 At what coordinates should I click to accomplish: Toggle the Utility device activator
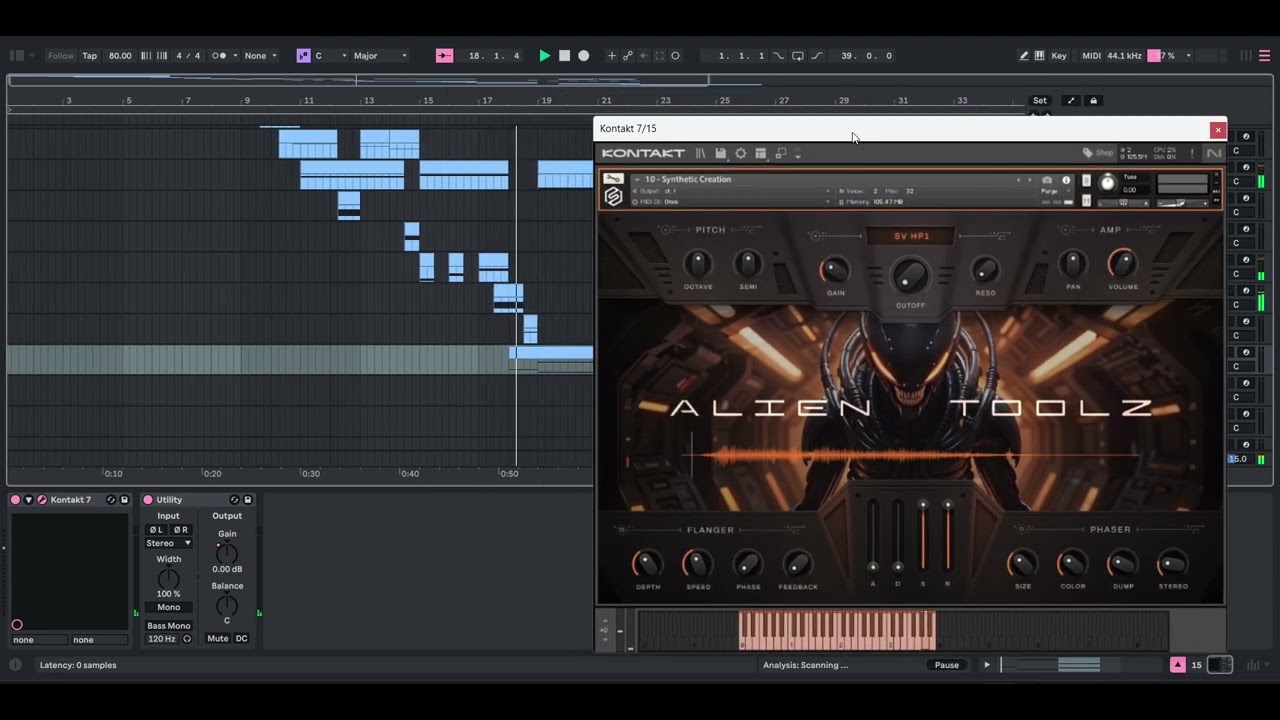pos(148,500)
